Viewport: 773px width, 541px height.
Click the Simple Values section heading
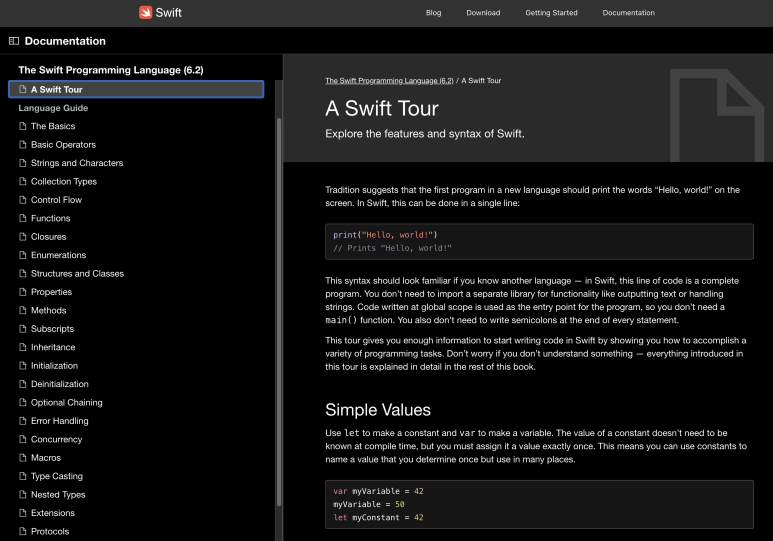[378, 410]
